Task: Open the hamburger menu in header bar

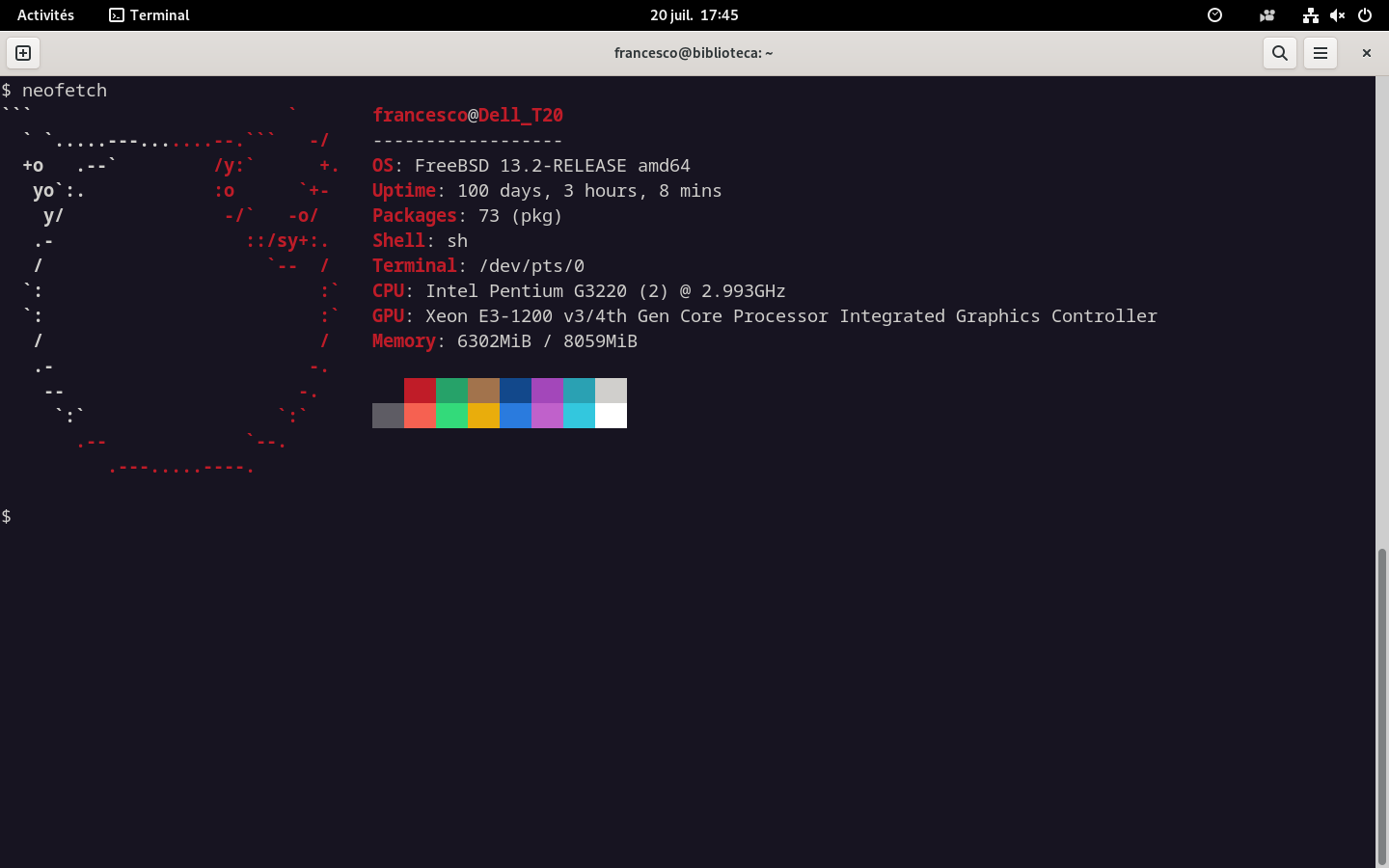Action: (x=1321, y=53)
